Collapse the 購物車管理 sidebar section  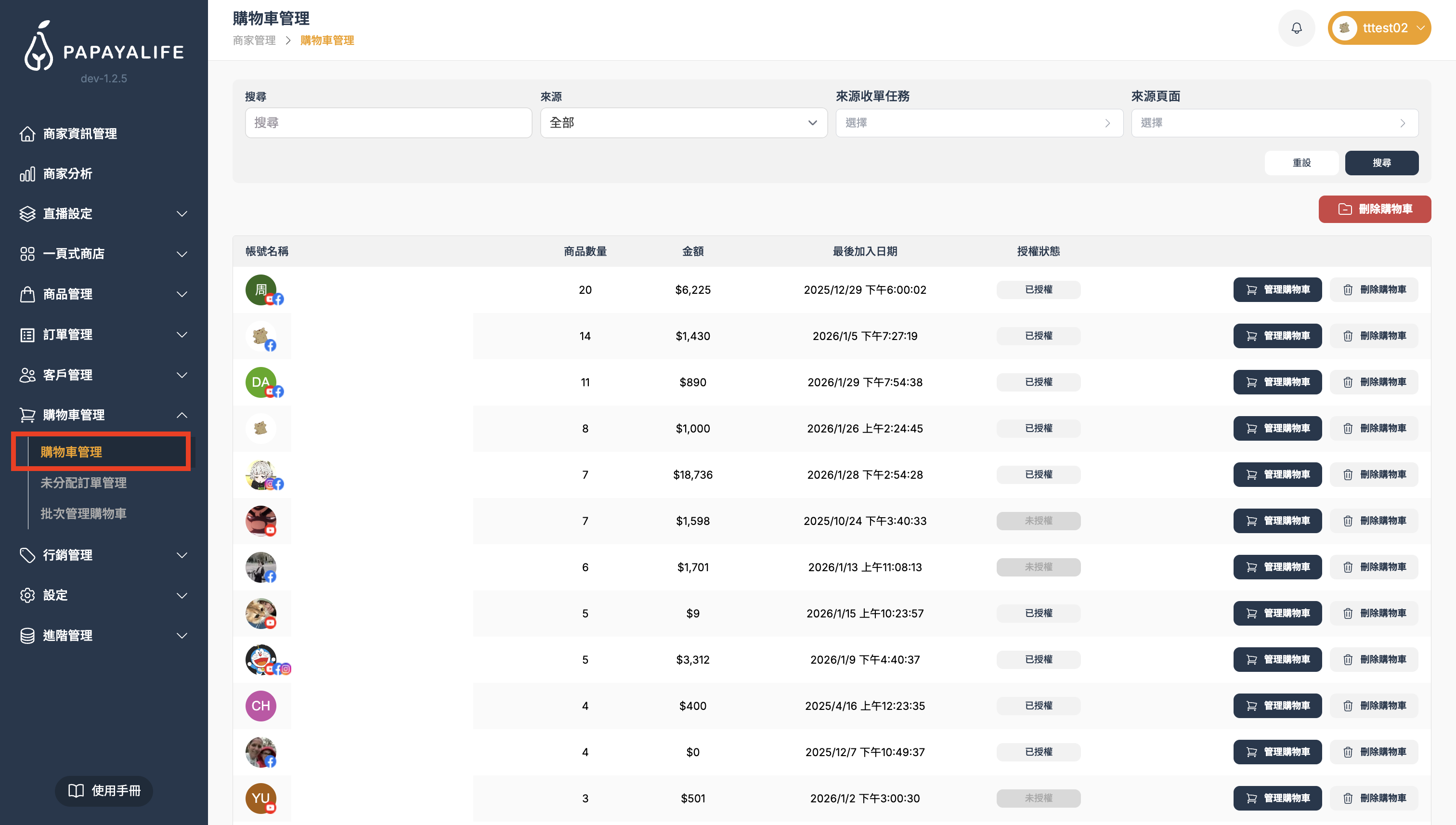coord(181,415)
